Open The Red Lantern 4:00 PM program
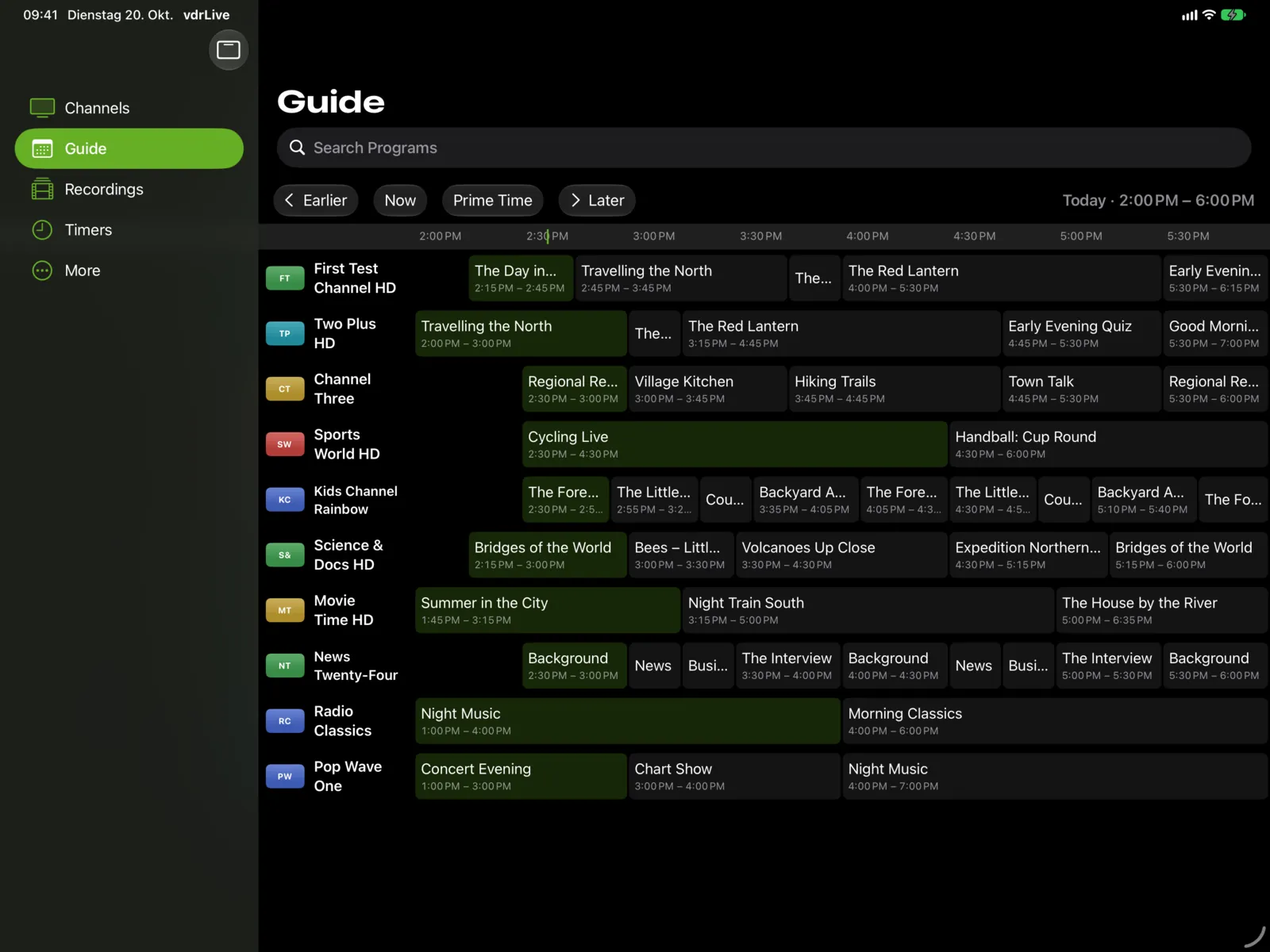Screen dimensions: 1270x952 [x=1002, y=278]
